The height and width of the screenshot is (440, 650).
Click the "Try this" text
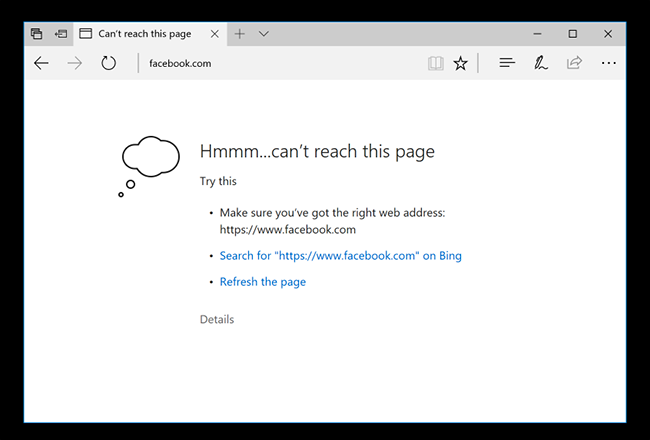(218, 181)
